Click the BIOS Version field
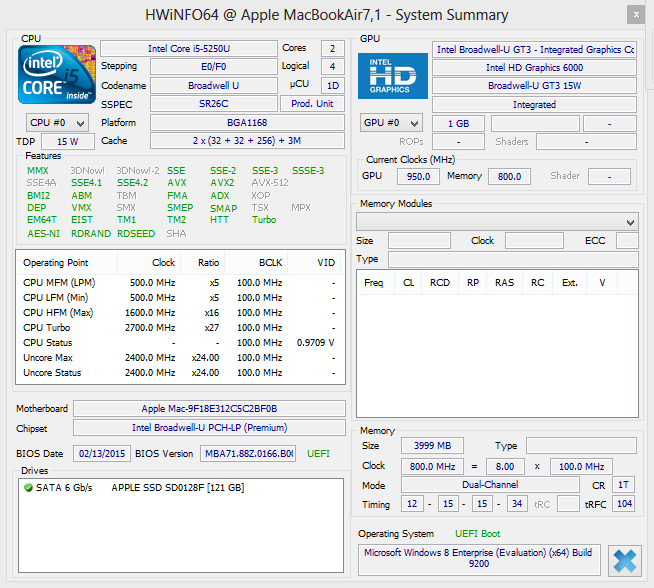The height and width of the screenshot is (588, 654). click(248, 453)
